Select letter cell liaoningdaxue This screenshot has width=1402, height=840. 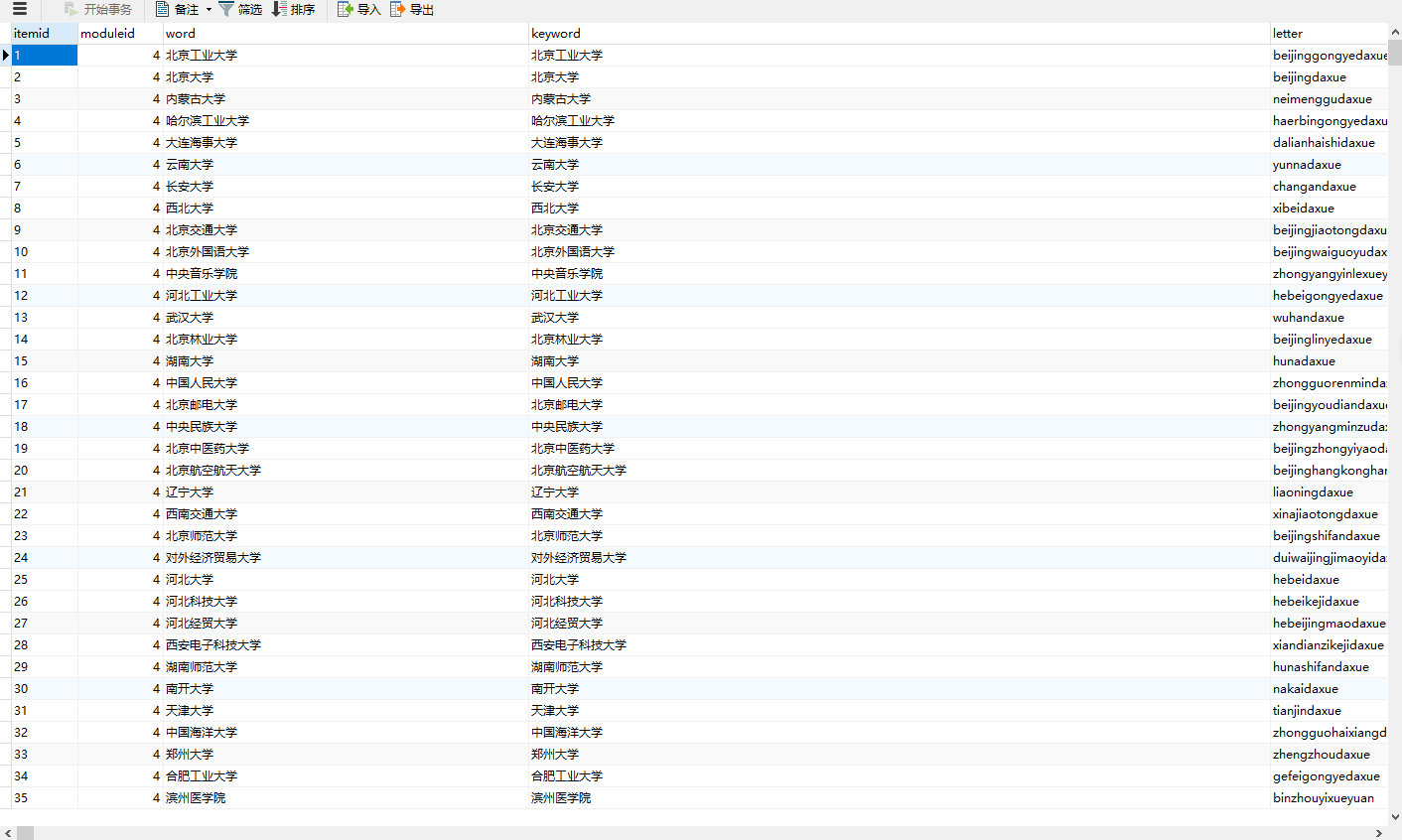pos(1329,491)
